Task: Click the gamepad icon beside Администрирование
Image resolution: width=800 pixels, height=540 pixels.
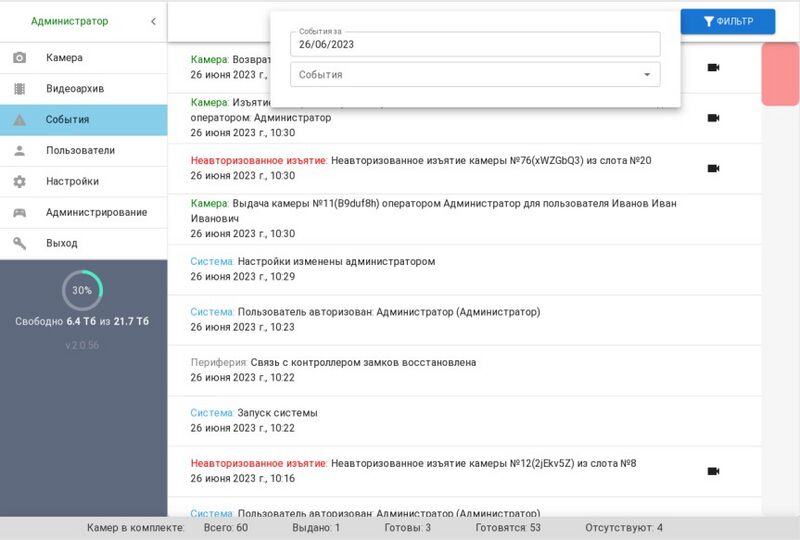Action: 19,212
